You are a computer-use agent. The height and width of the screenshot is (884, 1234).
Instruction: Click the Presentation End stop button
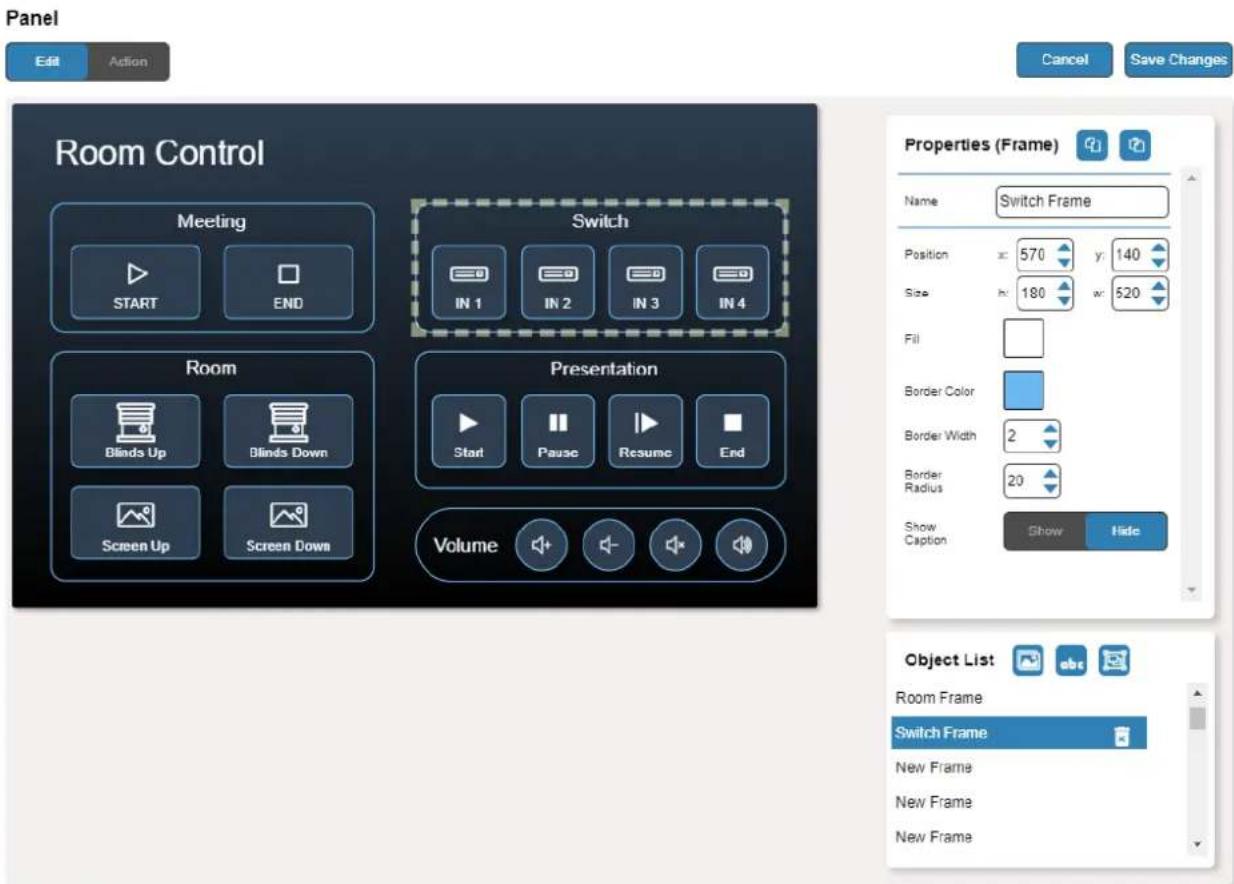733,431
